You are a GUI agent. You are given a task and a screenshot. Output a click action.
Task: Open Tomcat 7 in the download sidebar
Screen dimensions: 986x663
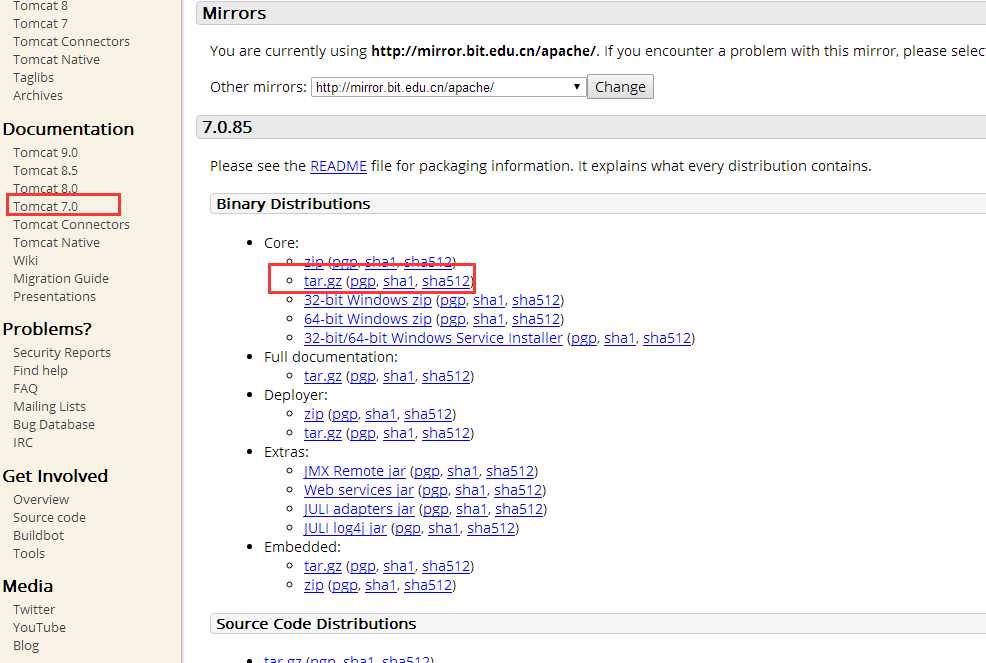[x=40, y=23]
